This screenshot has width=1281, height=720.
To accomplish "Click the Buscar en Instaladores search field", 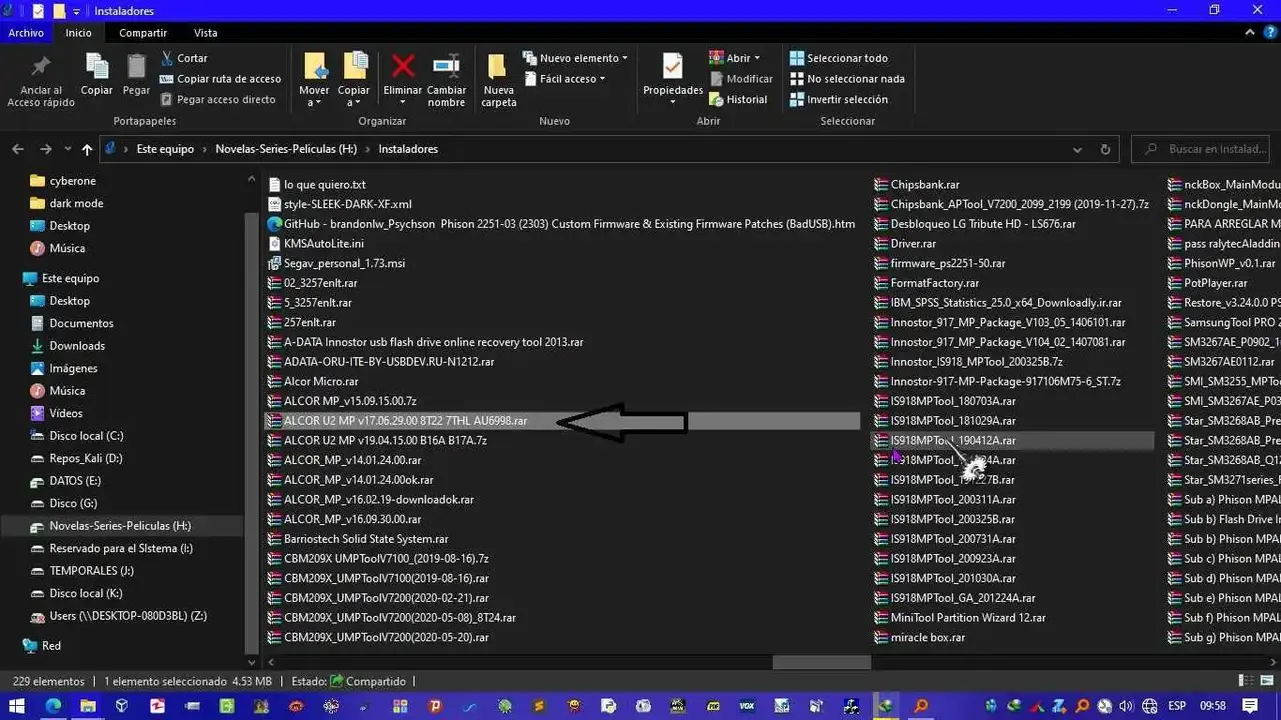I will (x=1200, y=149).
